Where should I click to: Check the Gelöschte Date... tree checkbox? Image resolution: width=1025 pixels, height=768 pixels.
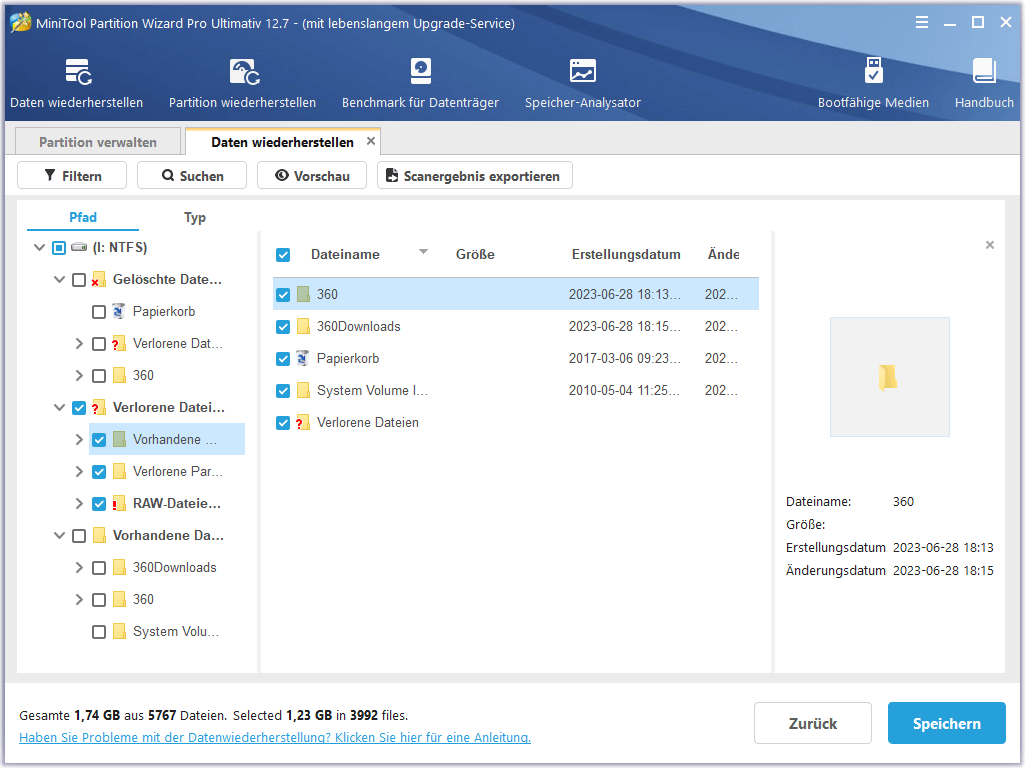click(x=79, y=280)
